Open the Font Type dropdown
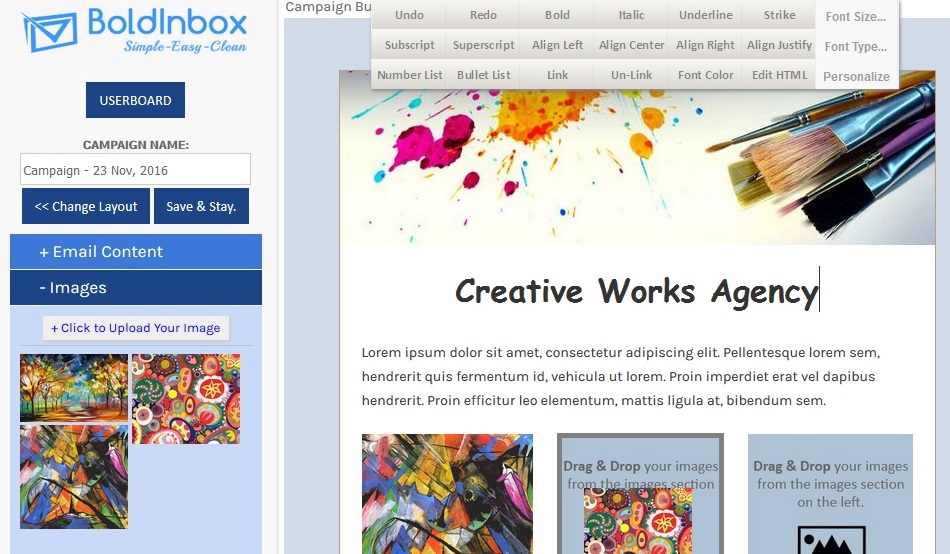Screen dimensions: 950x554 click(855, 47)
